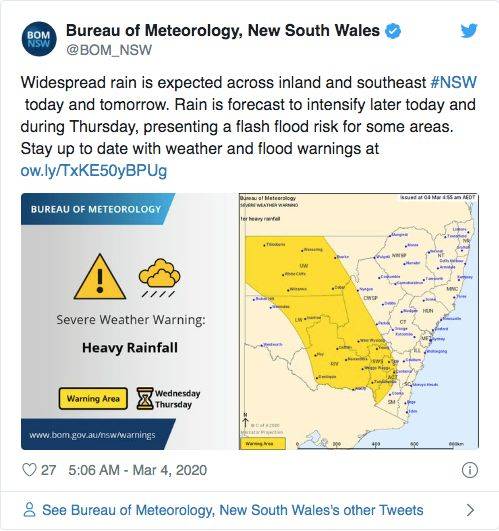The image size is (499, 531).
Task: Open the #NSW hashtag
Action: tap(454, 82)
